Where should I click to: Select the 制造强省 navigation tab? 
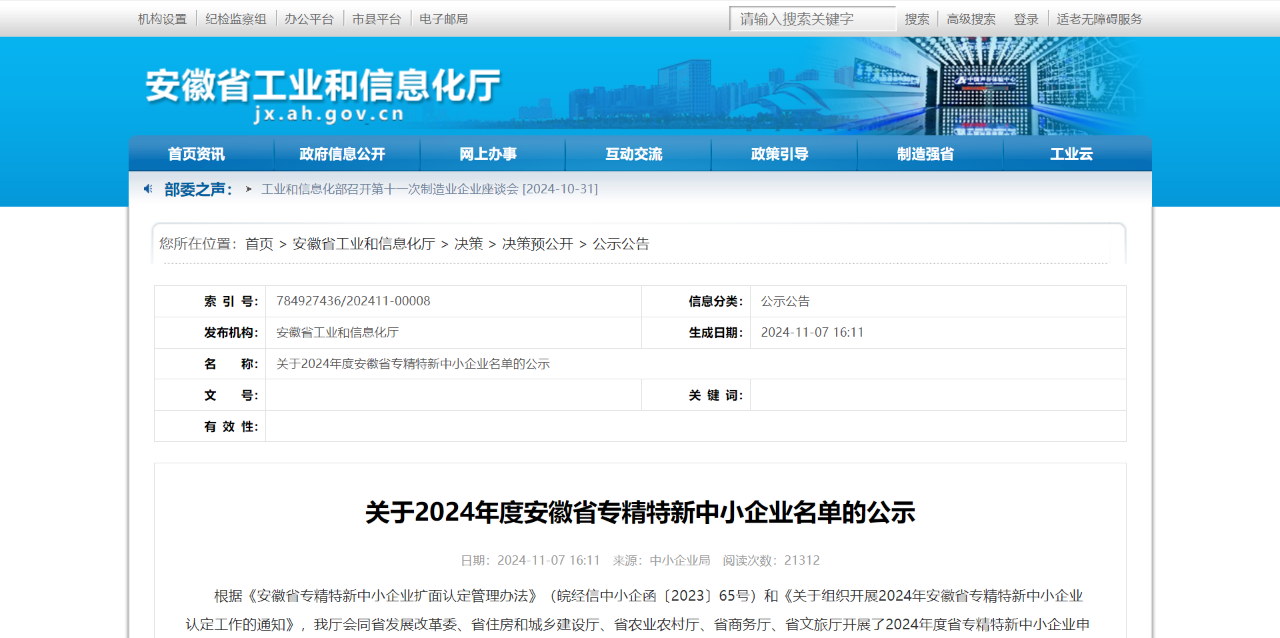pyautogui.click(x=925, y=154)
